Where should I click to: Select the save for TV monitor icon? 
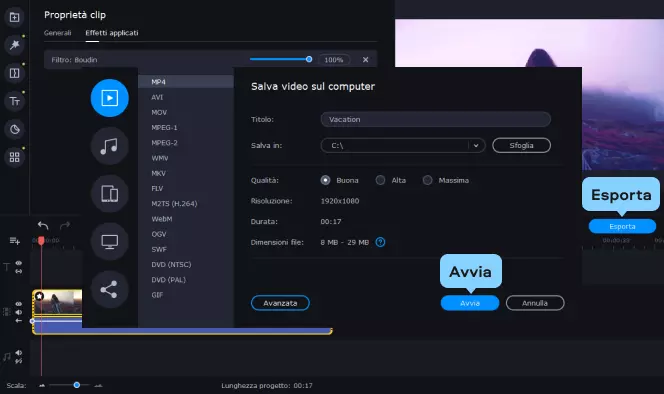[x=110, y=241]
